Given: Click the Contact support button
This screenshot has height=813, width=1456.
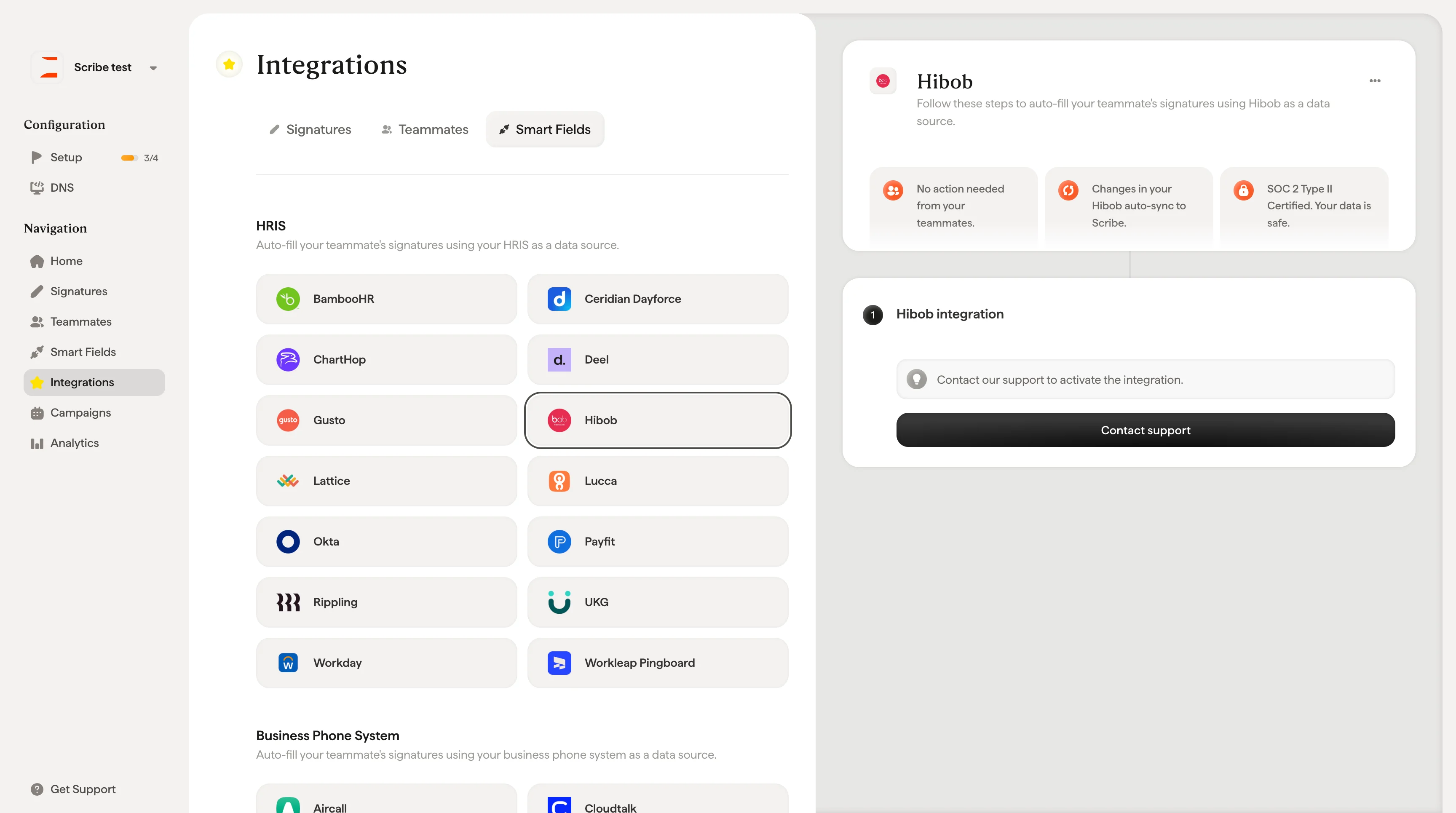Looking at the screenshot, I should tap(1145, 430).
